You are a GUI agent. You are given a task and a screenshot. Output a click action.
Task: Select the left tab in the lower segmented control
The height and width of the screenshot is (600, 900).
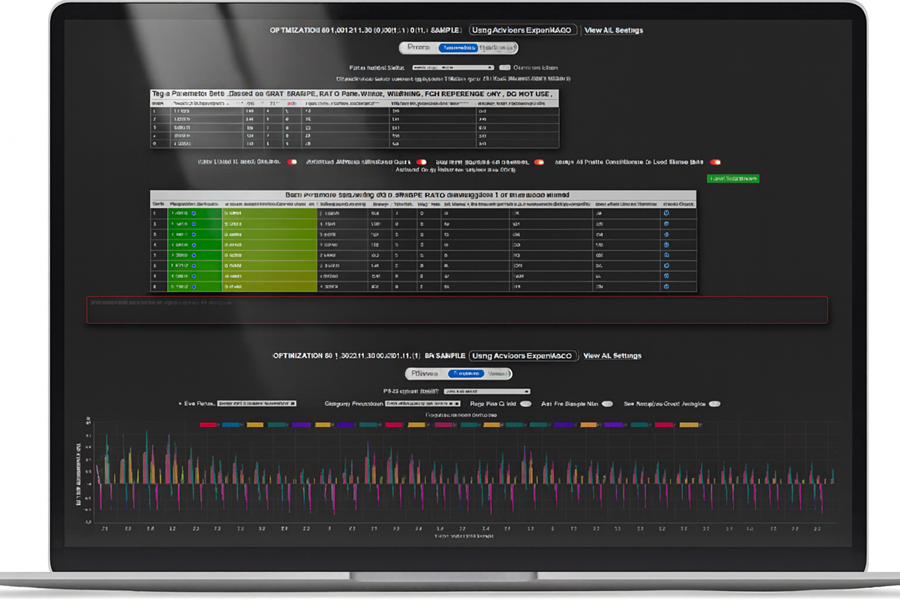coord(425,374)
